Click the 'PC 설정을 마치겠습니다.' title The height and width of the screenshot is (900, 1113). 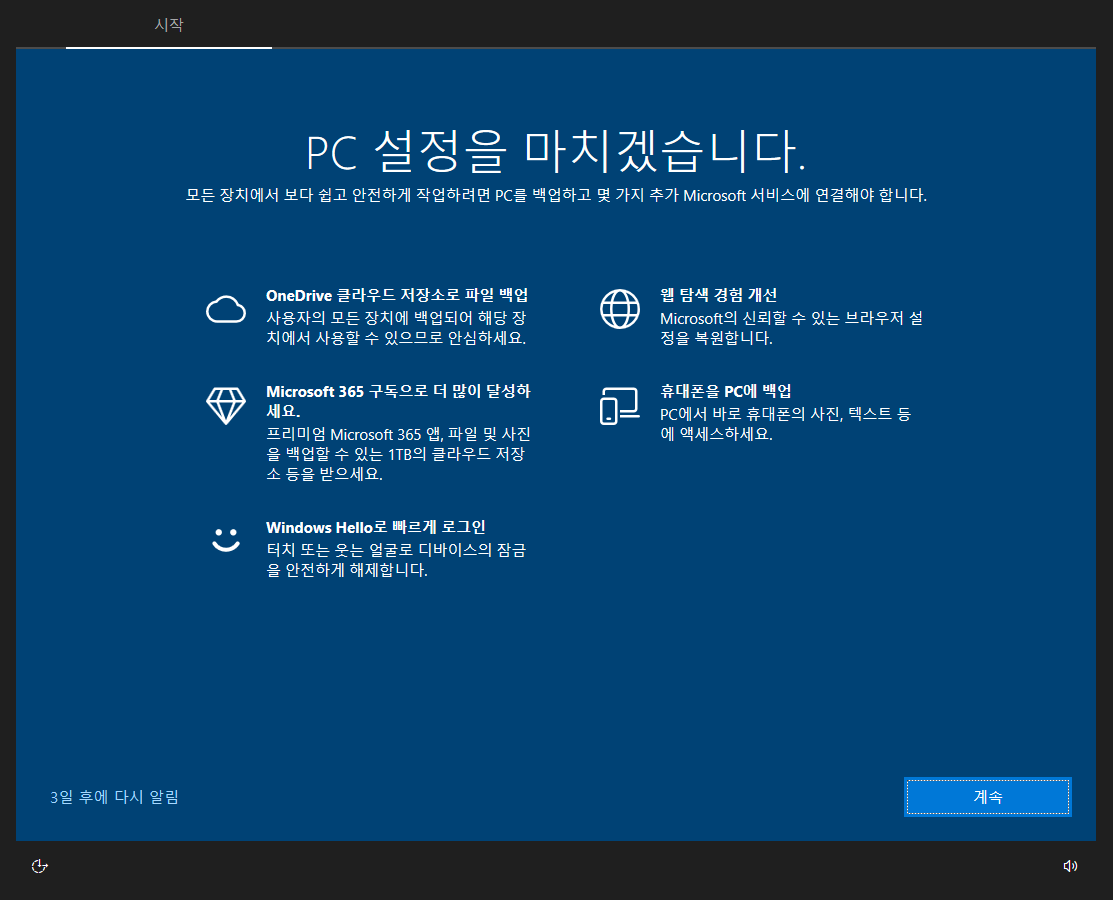(x=556, y=151)
